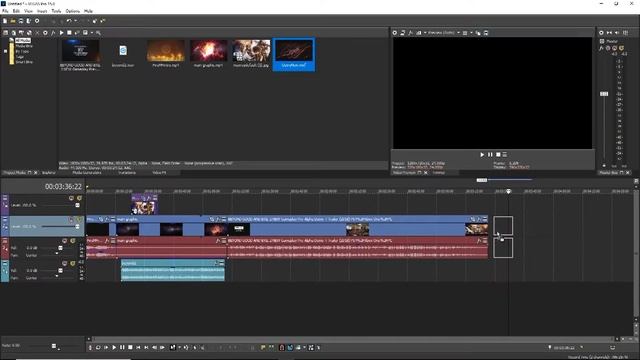Start media preview in Project Media toolbar

click(x=61, y=33)
